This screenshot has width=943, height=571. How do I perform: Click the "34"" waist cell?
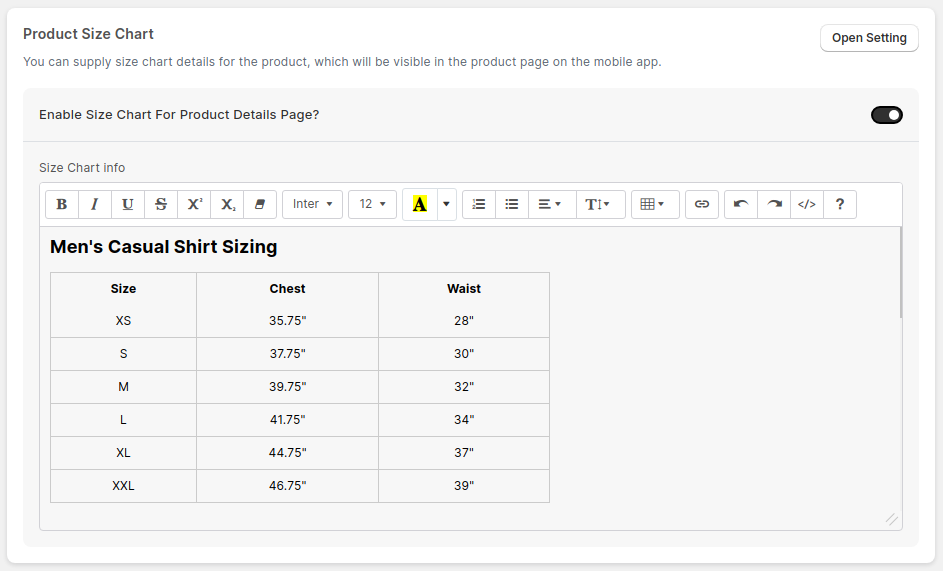click(x=464, y=420)
